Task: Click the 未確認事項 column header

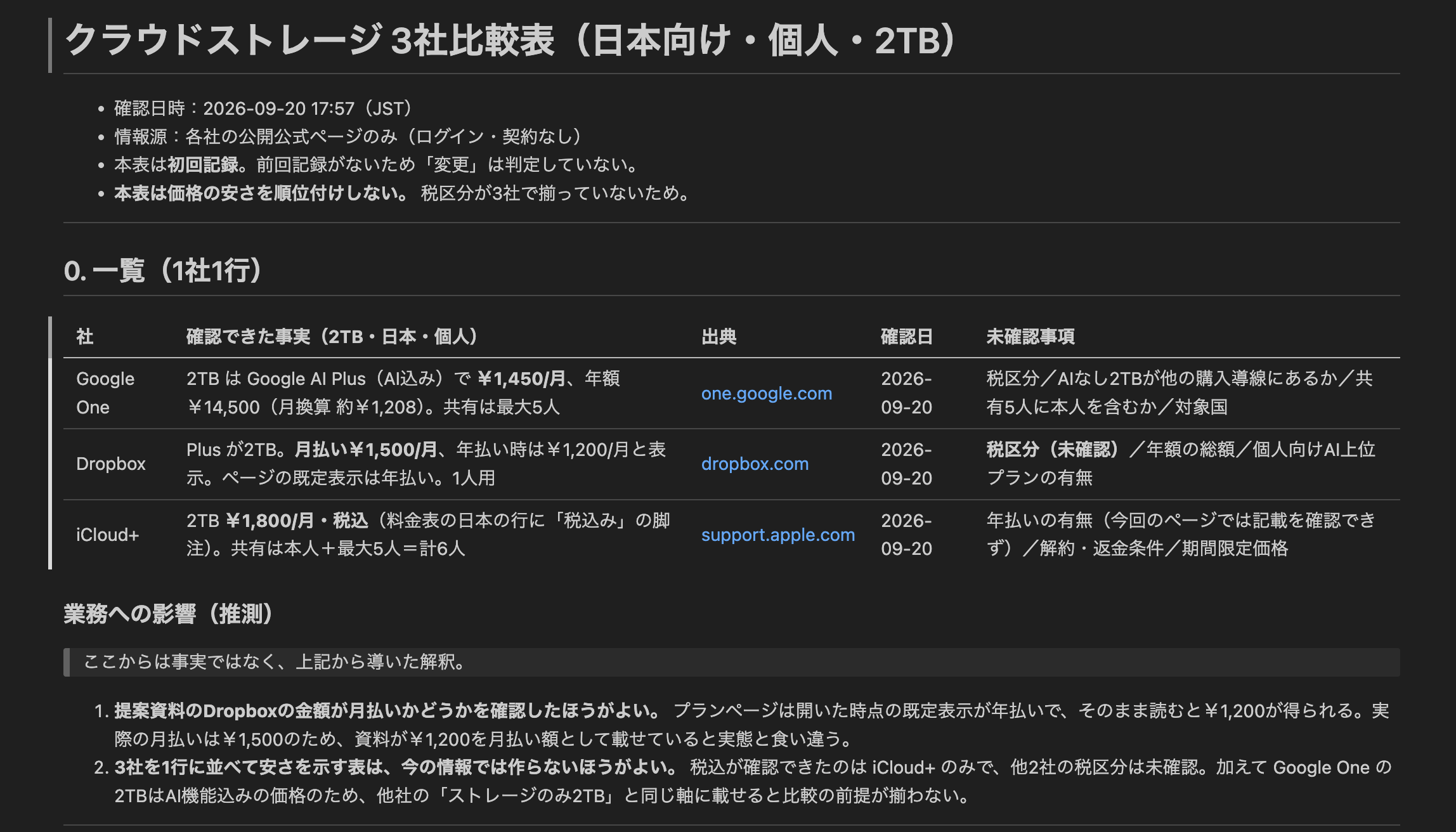Action: (x=1030, y=336)
